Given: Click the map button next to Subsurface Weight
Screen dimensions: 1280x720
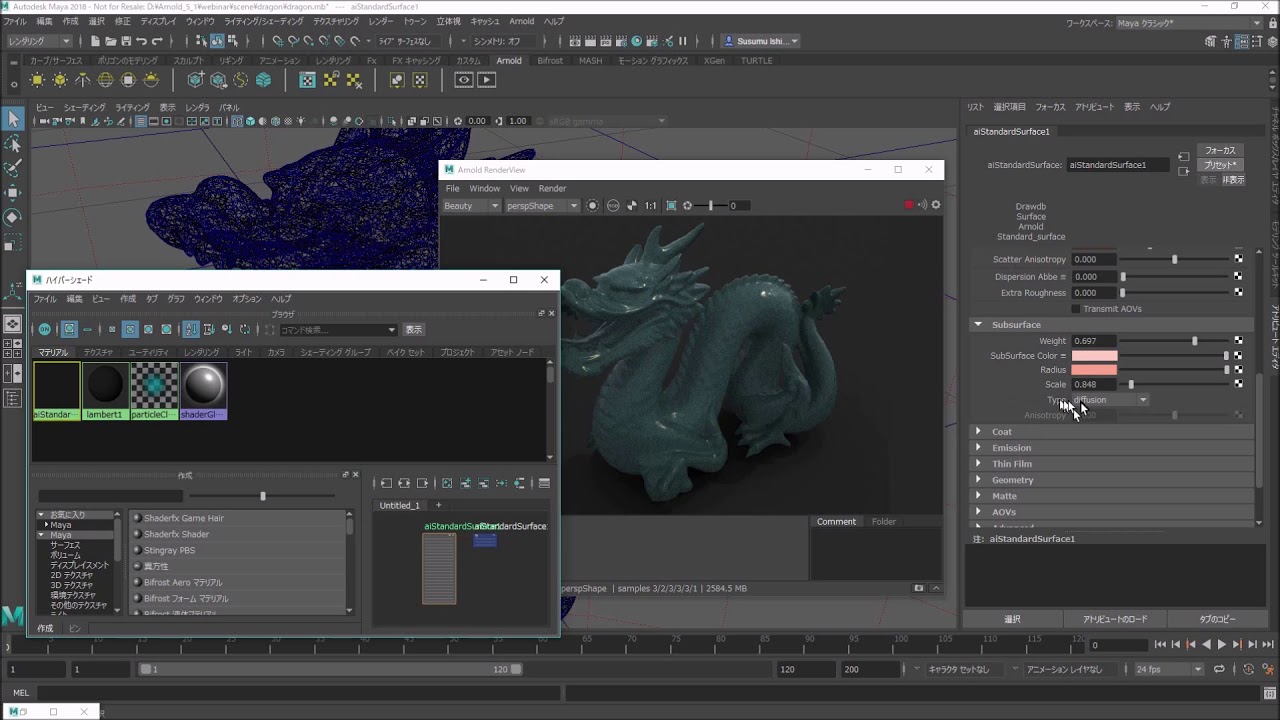Looking at the screenshot, I should 1238,341.
